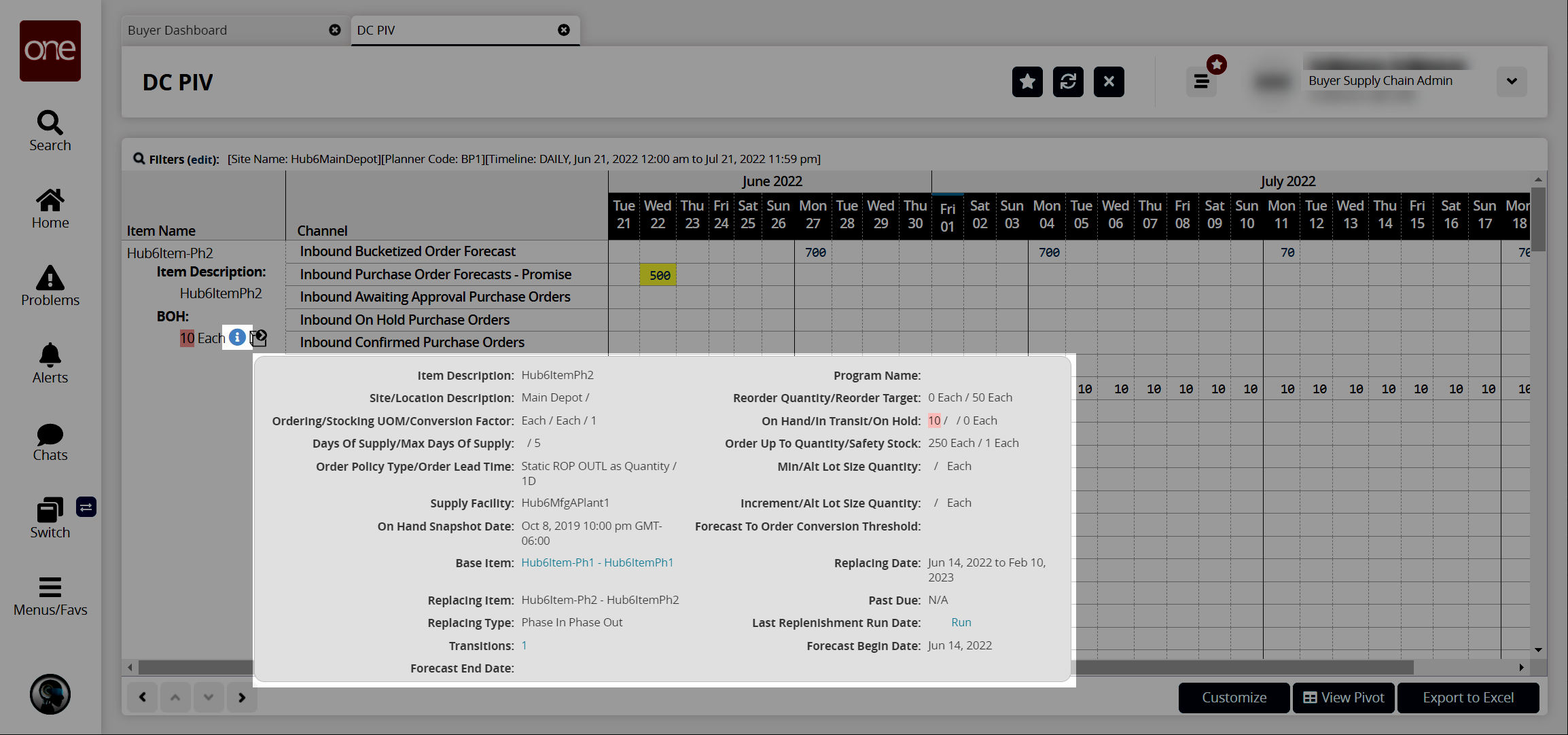This screenshot has width=1568, height=735.
Task: Switch to Buyer Dashboard tab
Action: pyautogui.click(x=177, y=31)
